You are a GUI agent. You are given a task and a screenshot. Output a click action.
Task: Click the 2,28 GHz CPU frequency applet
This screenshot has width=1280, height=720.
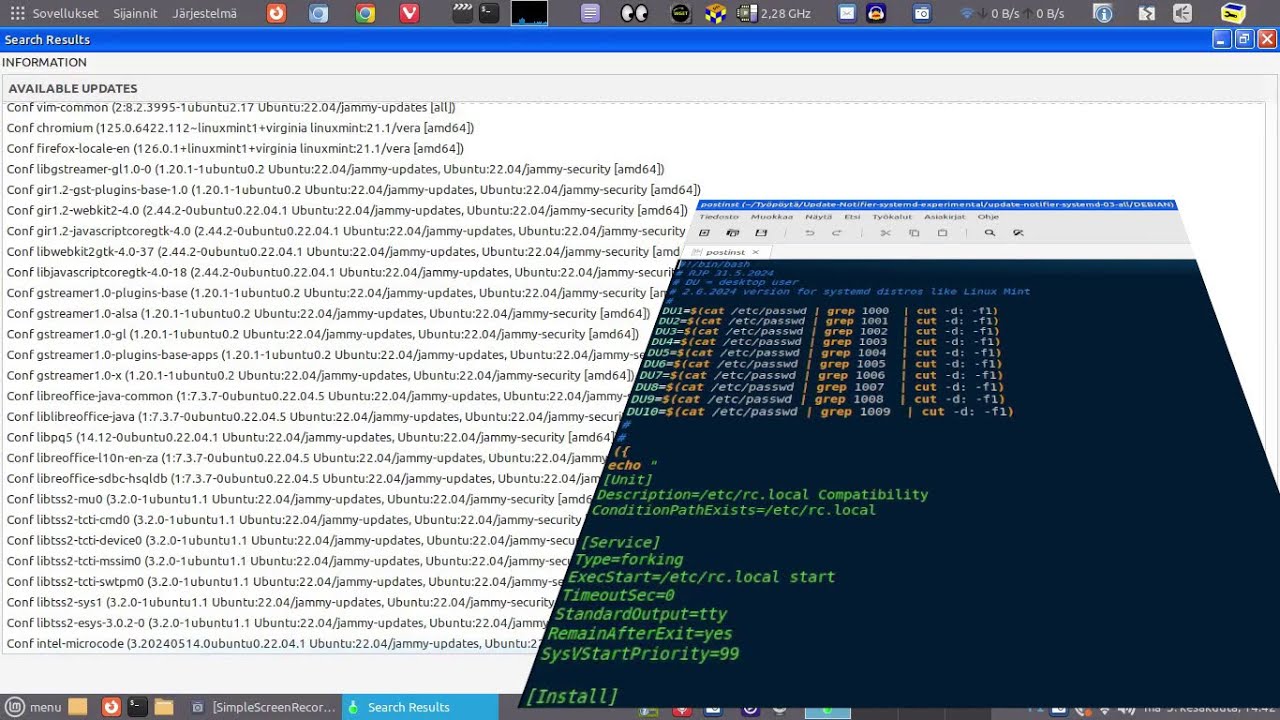pos(775,13)
